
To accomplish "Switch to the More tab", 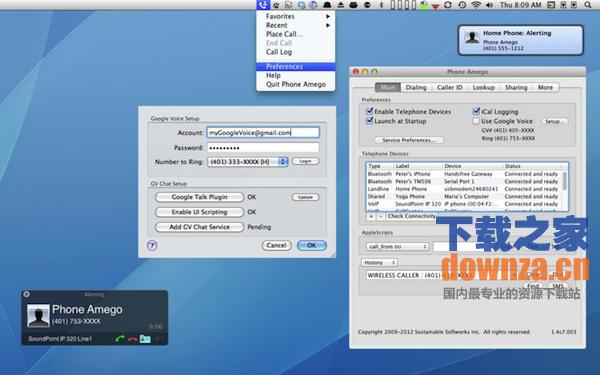I will click(x=545, y=87).
